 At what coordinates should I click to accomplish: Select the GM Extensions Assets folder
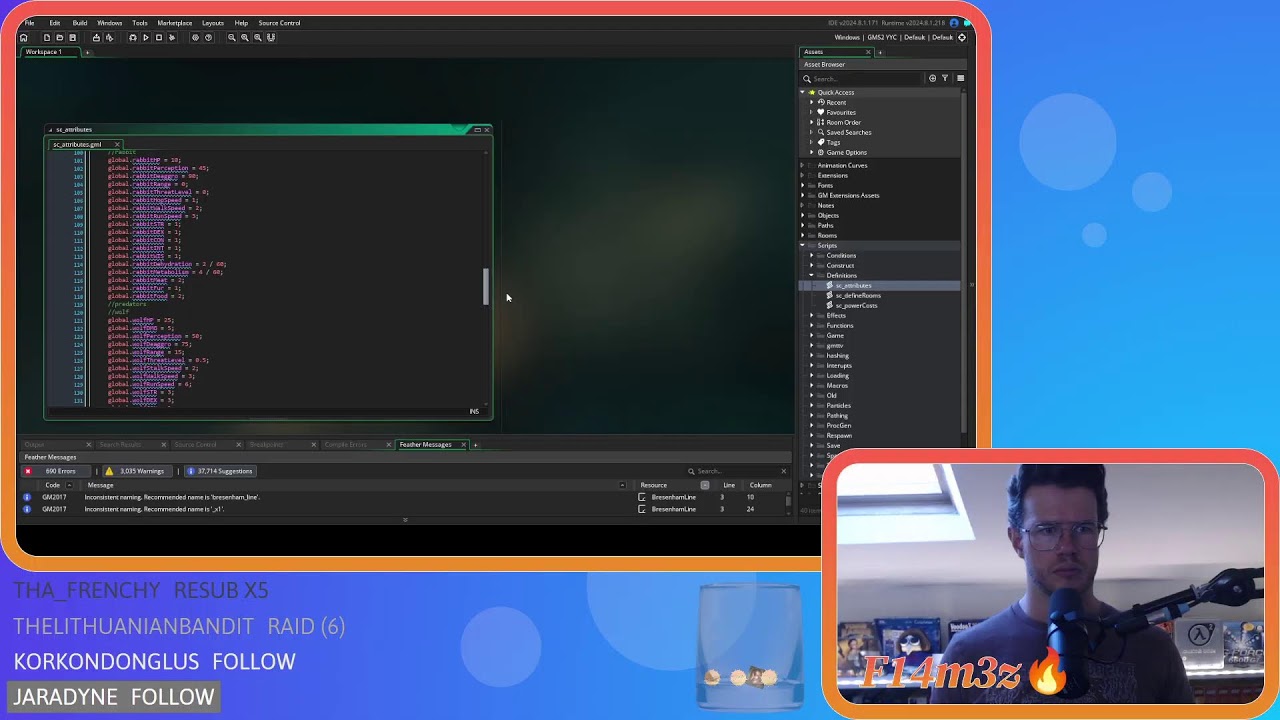pos(848,195)
